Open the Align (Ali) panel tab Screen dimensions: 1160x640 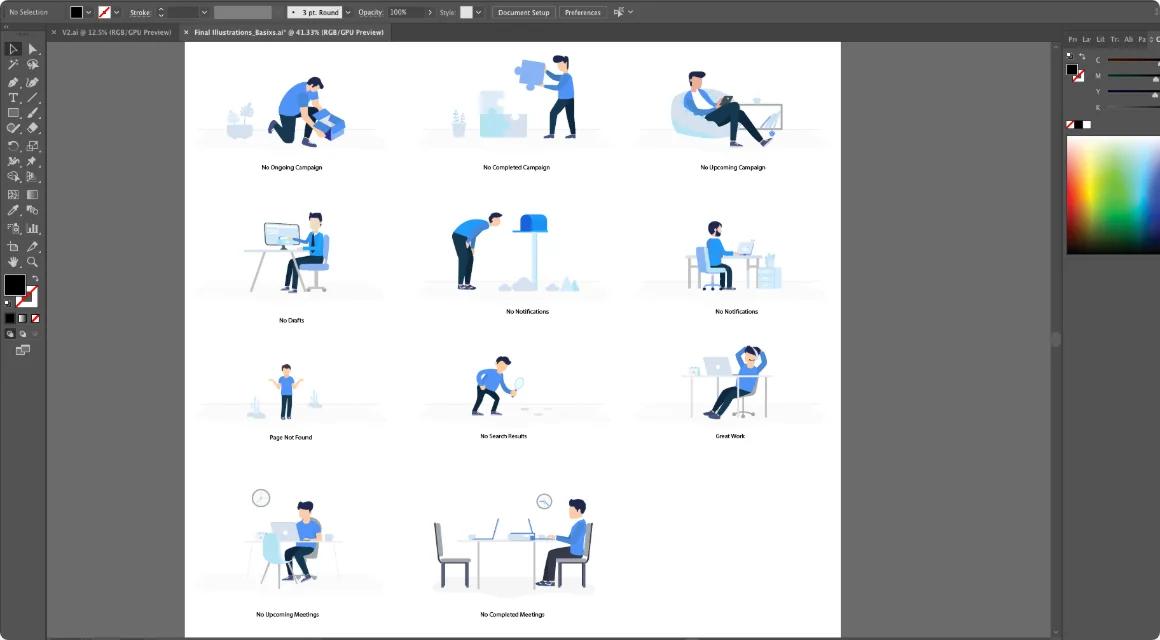(1129, 39)
